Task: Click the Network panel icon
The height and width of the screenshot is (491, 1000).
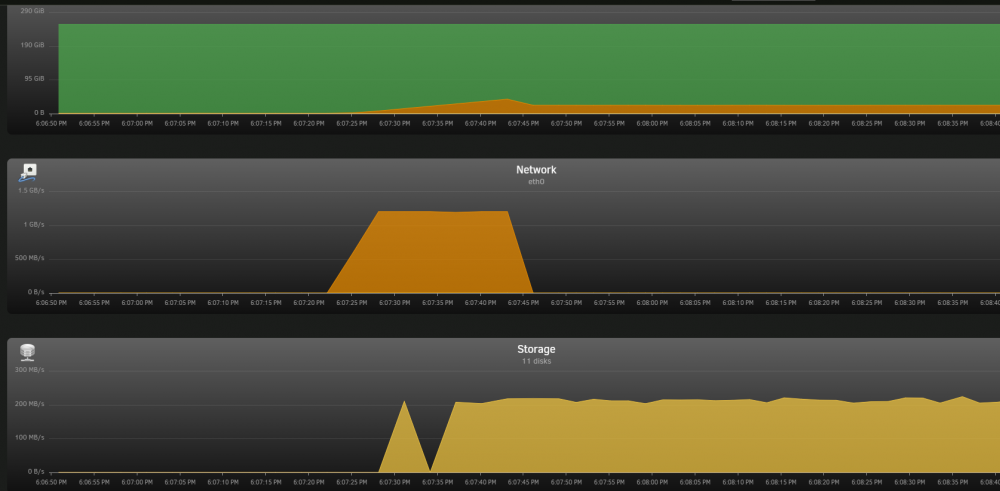Action: 28,172
